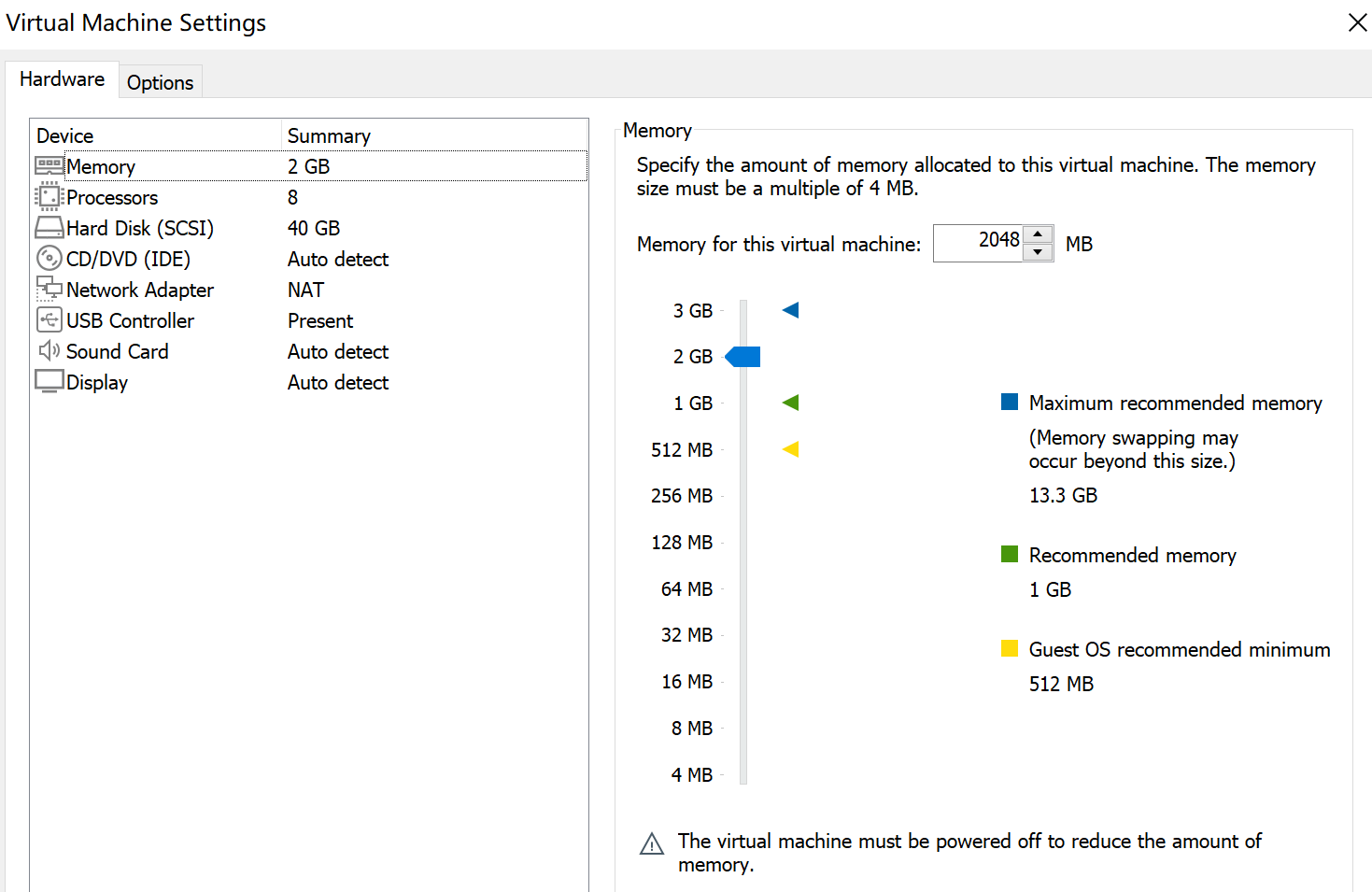Switch to the Options tab
This screenshot has height=892, width=1372.
(x=161, y=82)
